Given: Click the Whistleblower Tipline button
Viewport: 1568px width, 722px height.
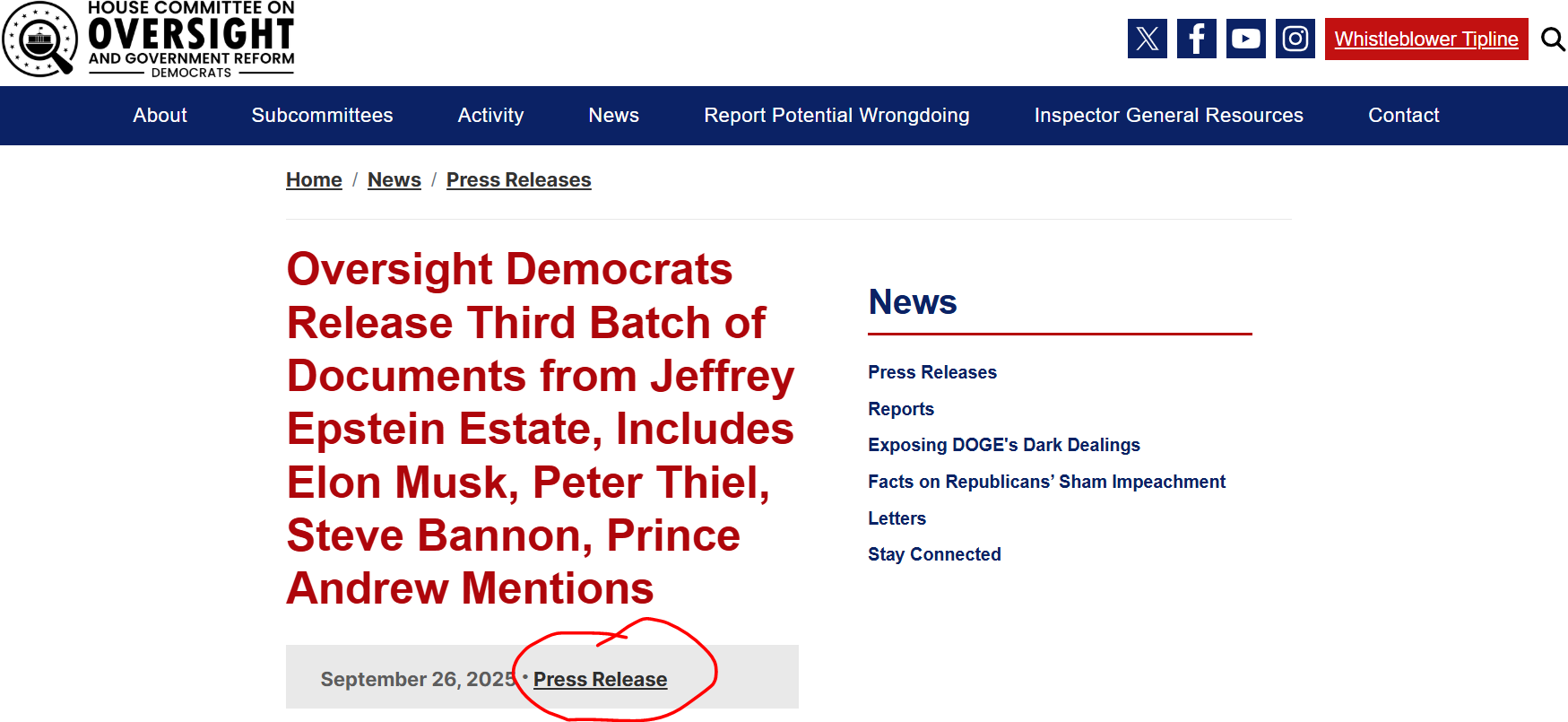Looking at the screenshot, I should pyautogui.click(x=1425, y=39).
